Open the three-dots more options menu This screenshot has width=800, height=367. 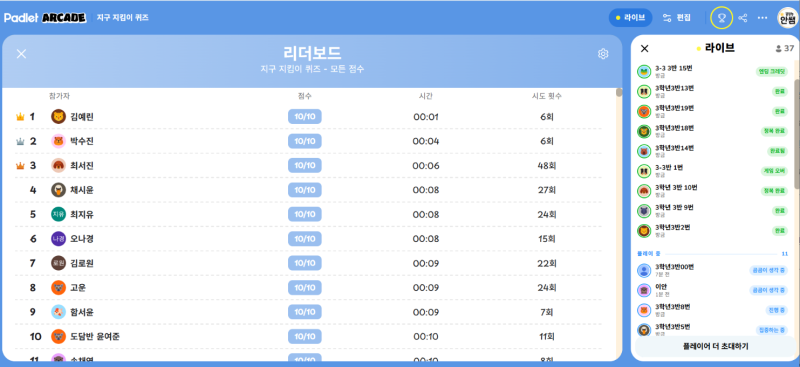[762, 18]
